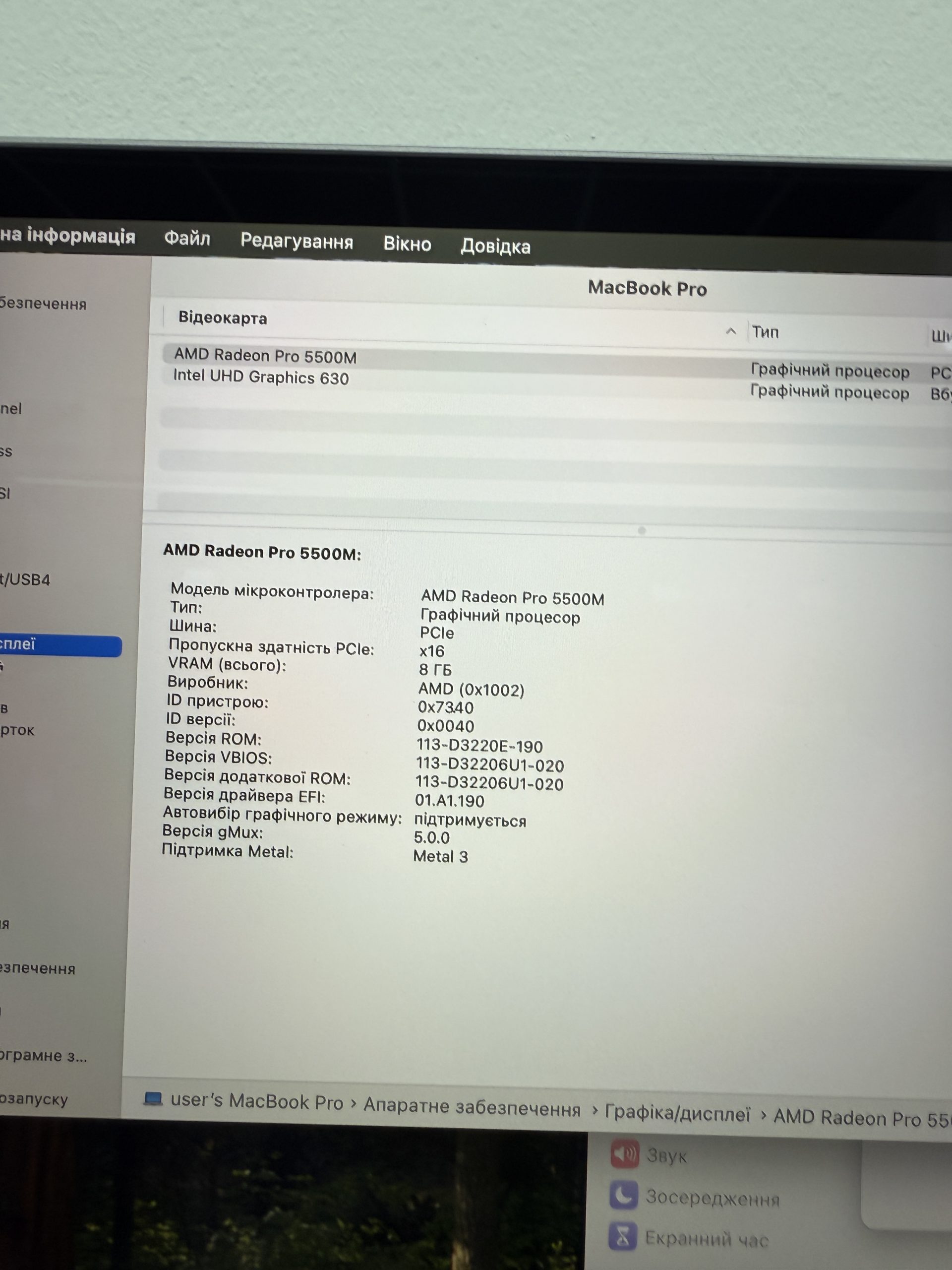The image size is (952, 1270).
Task: Open the Файл menu
Action: pos(187,238)
